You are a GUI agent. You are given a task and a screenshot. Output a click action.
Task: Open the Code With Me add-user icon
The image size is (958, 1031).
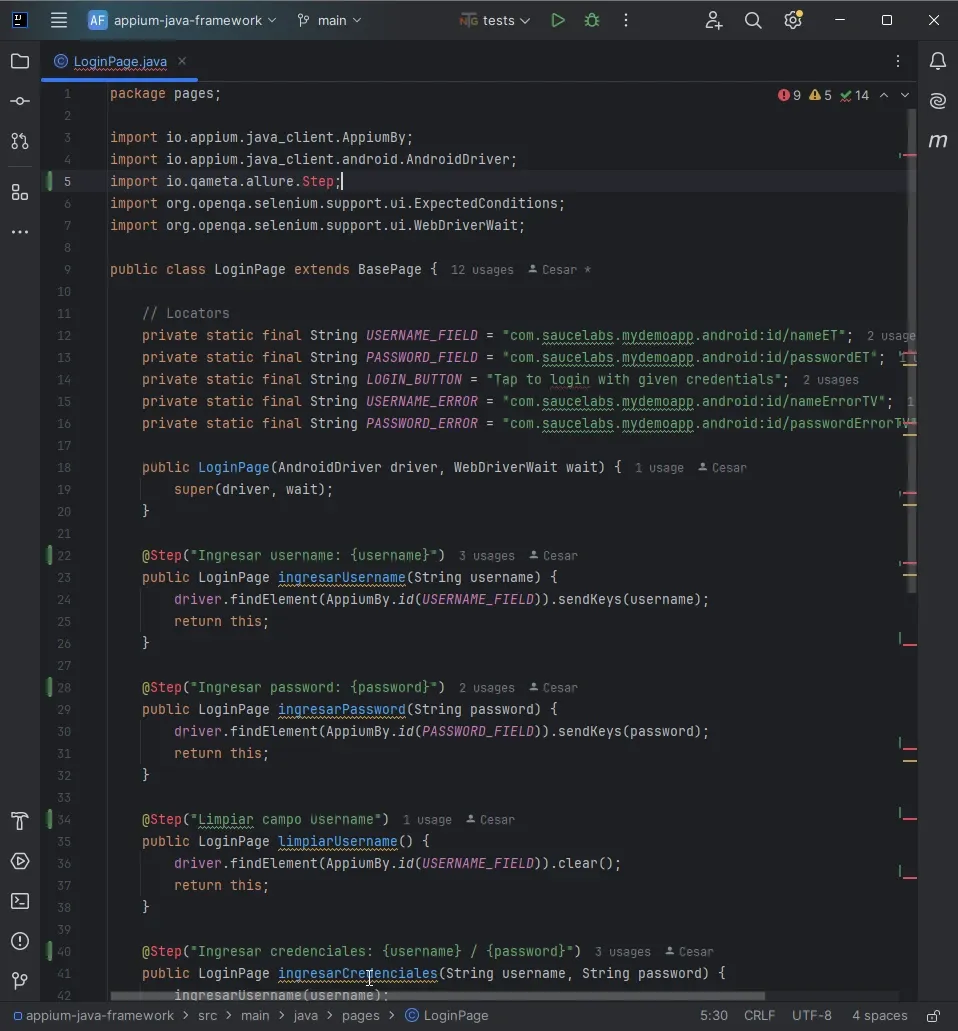(713, 20)
